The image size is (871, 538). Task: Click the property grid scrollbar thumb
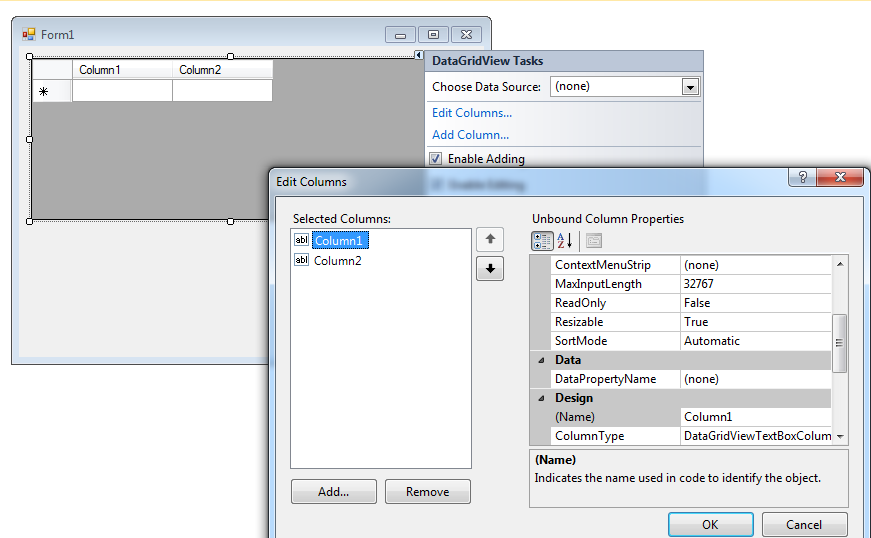point(839,343)
